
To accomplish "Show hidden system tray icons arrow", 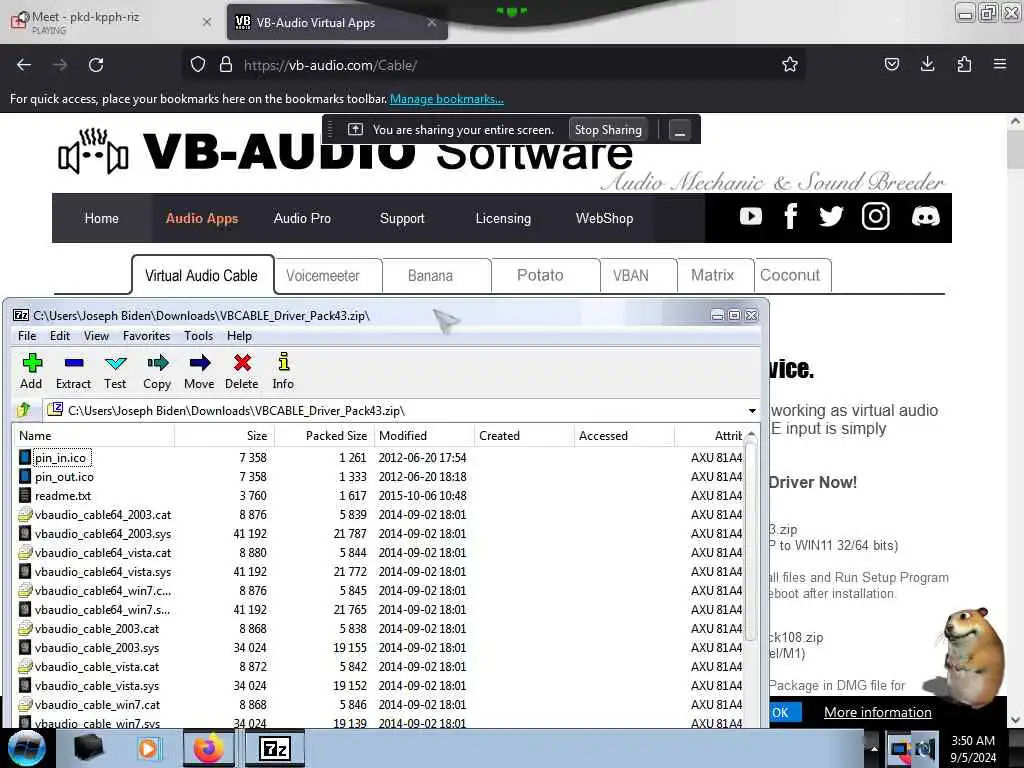I will click(874, 748).
